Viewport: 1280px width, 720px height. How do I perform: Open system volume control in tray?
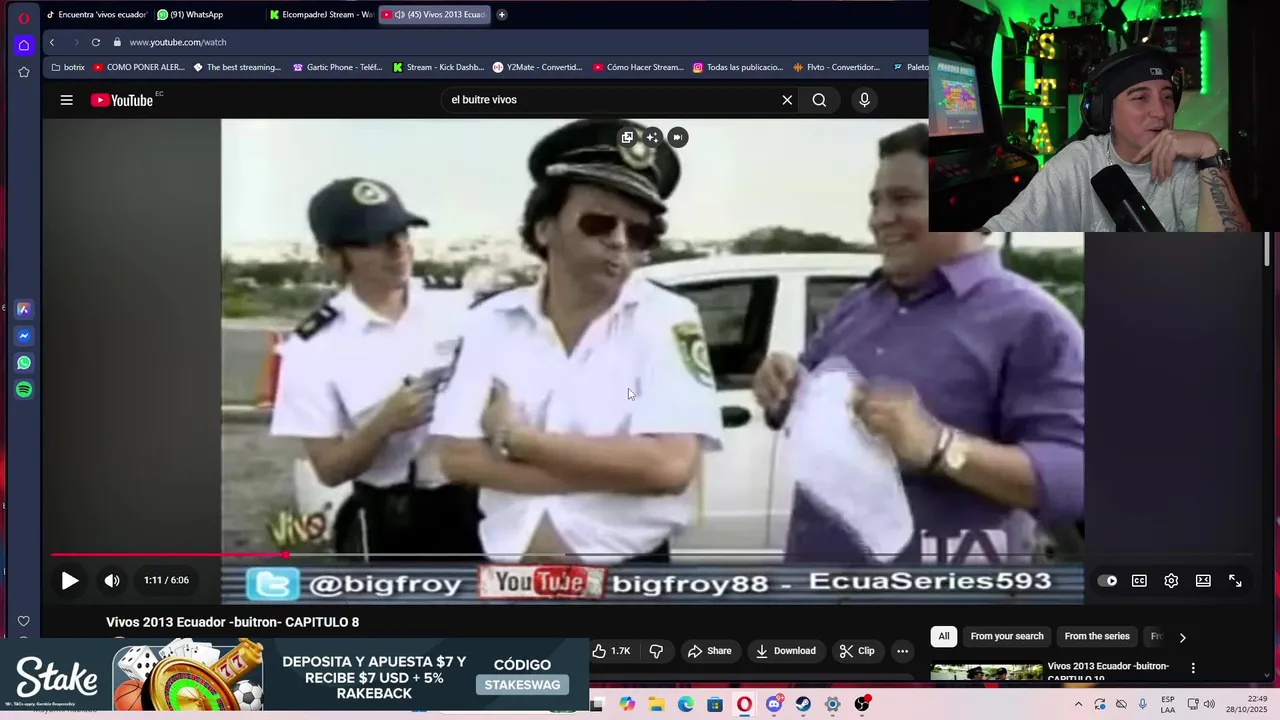click(1209, 704)
